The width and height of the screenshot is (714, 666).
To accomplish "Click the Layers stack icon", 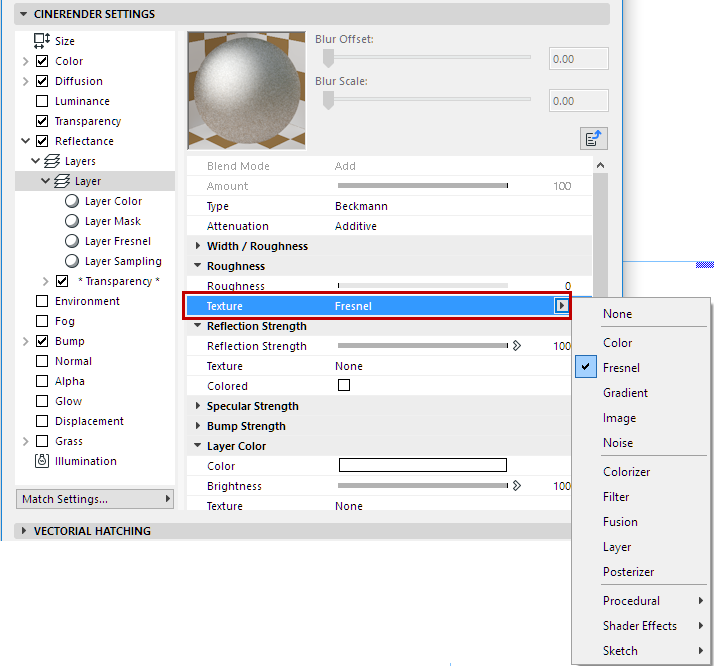I will coord(52,161).
